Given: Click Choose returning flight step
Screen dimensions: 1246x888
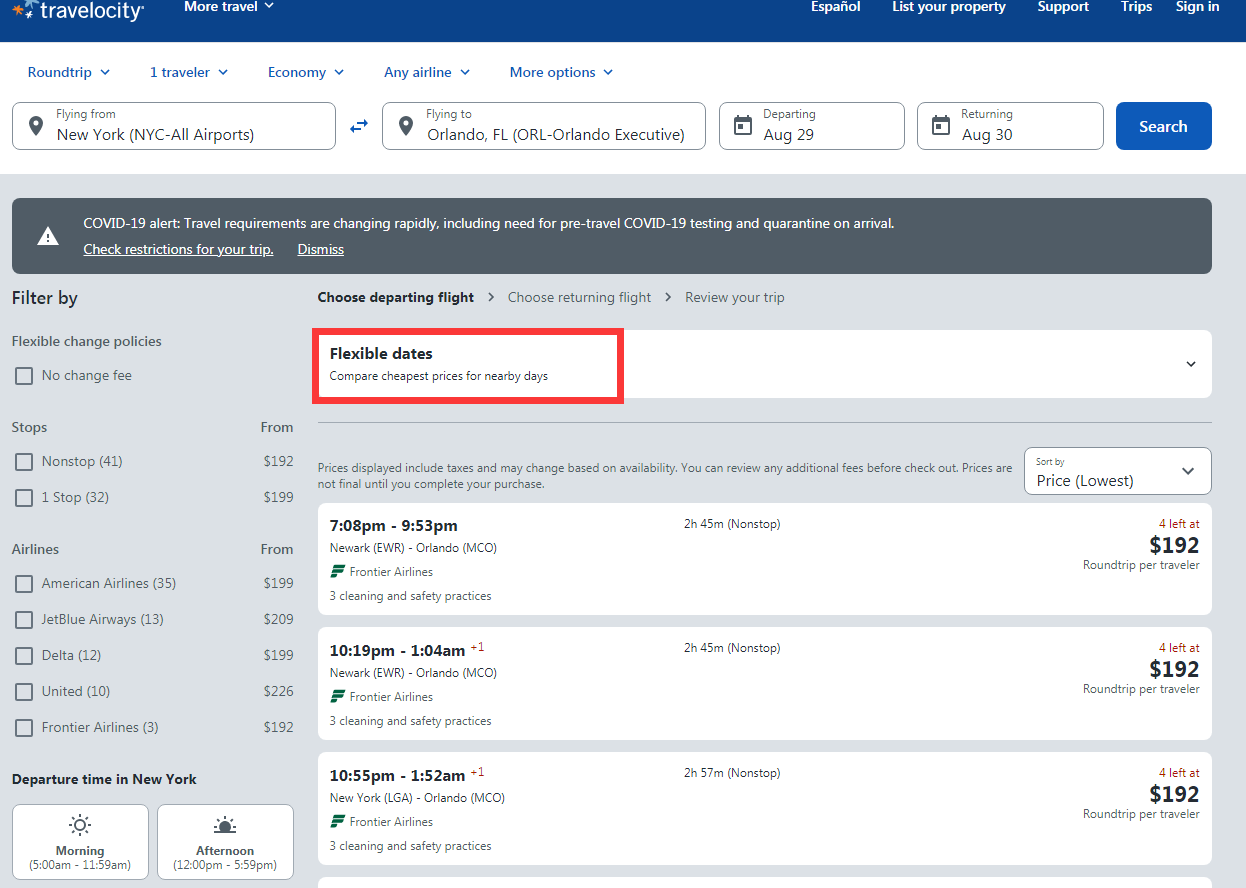Looking at the screenshot, I should click(579, 297).
